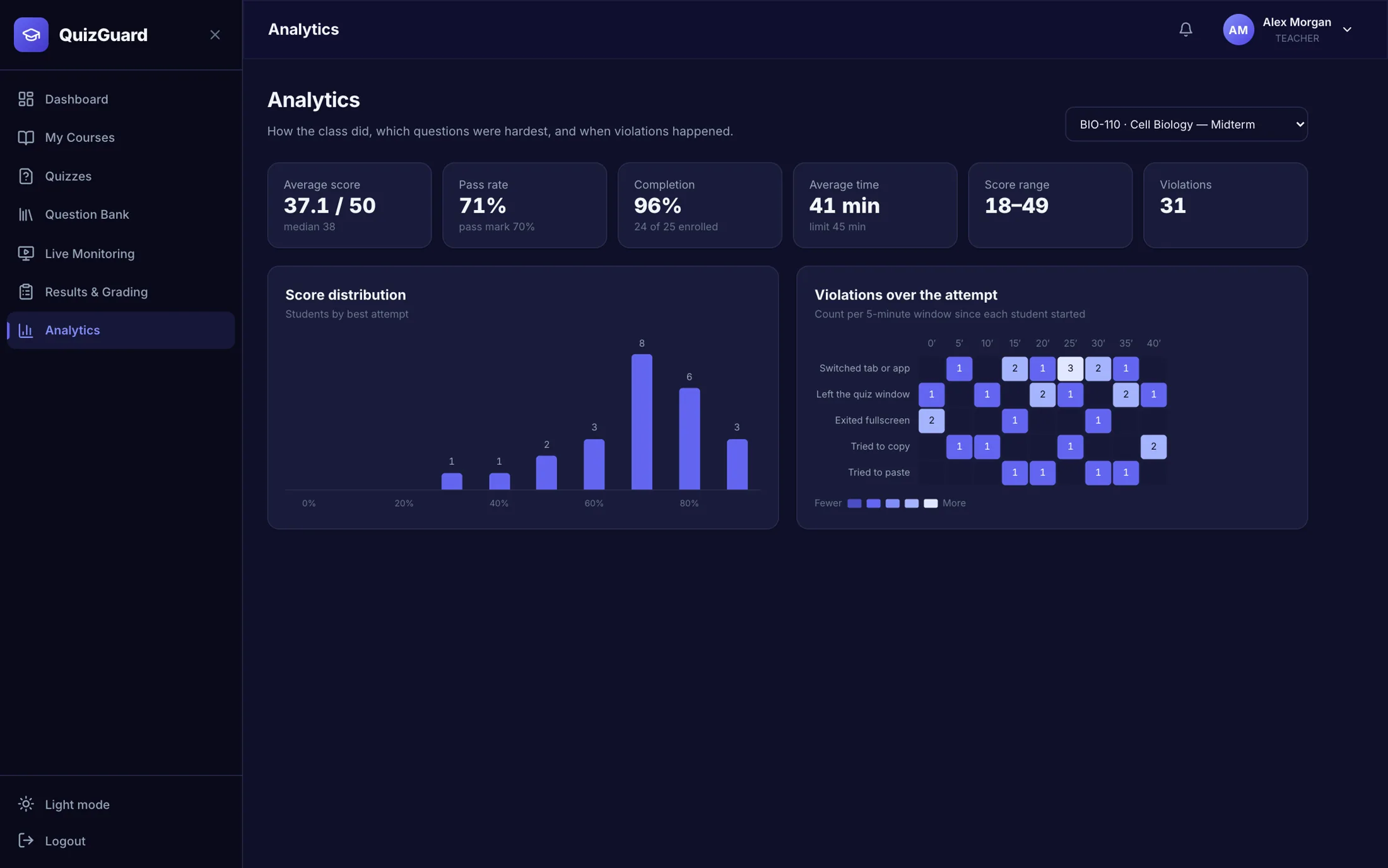The height and width of the screenshot is (868, 1388).
Task: Open Live Monitoring page
Action: click(x=121, y=254)
